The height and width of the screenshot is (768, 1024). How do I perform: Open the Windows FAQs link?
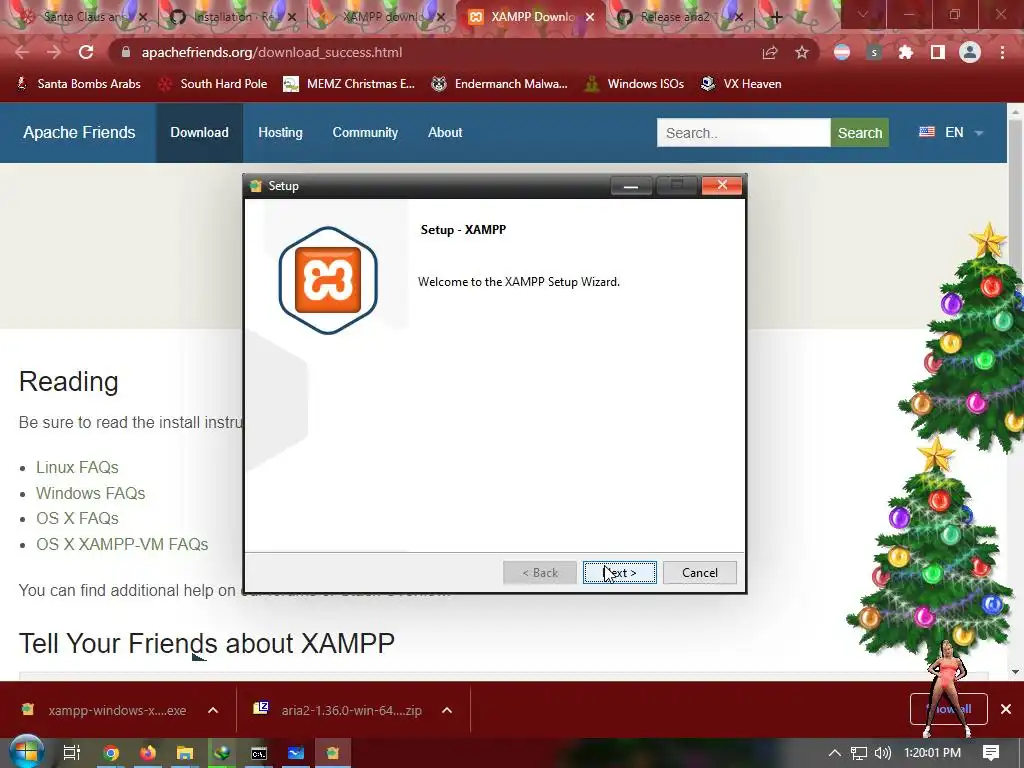(x=90, y=493)
